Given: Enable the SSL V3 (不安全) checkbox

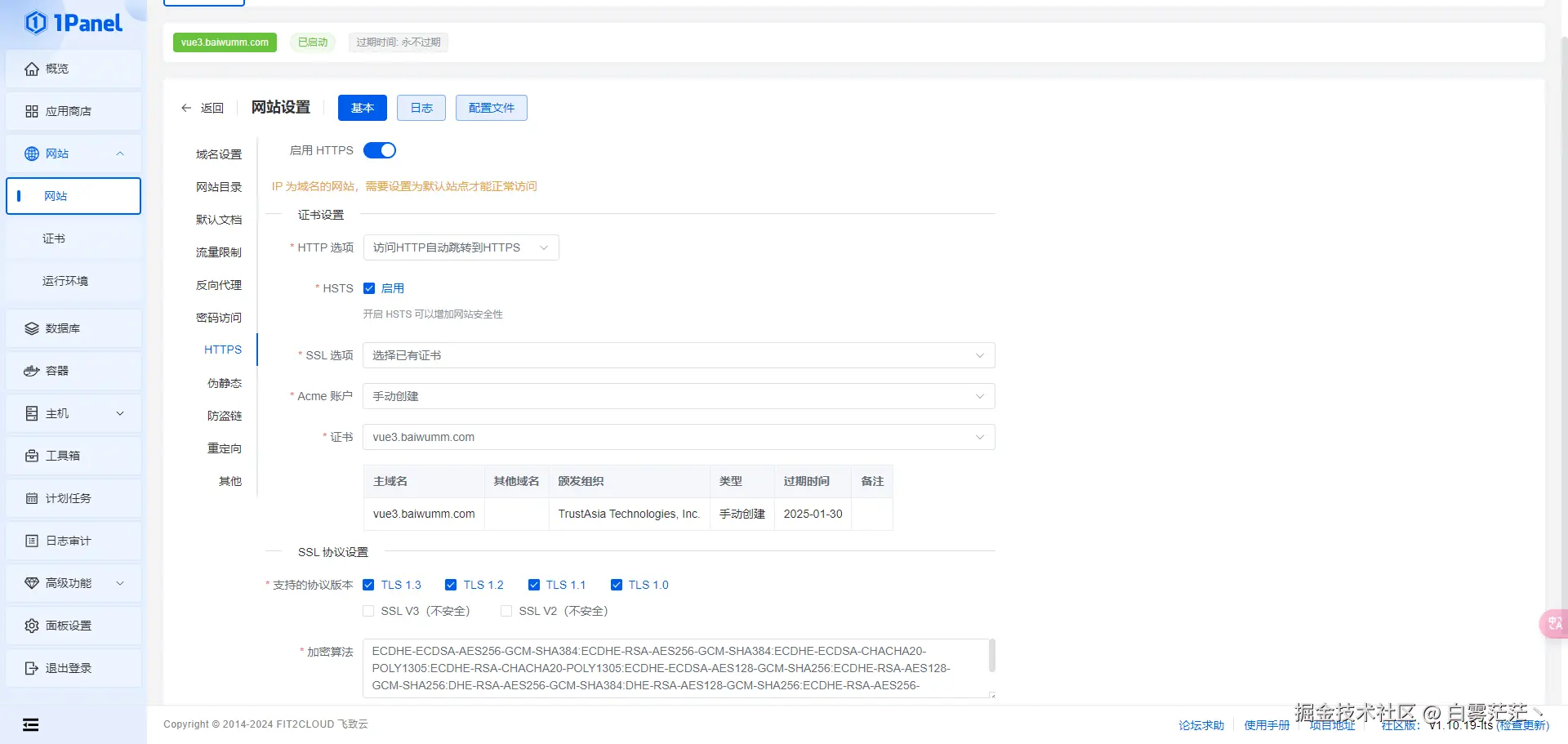Looking at the screenshot, I should [x=368, y=611].
